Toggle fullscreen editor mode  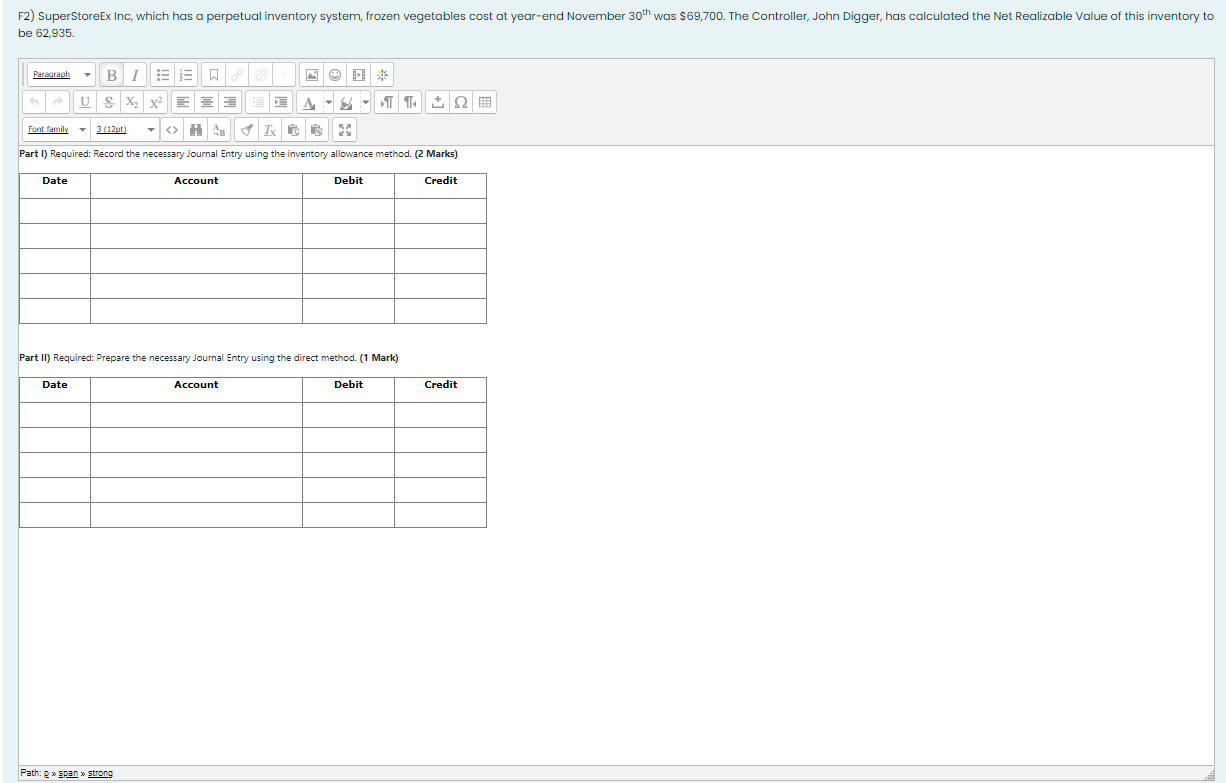click(x=344, y=130)
